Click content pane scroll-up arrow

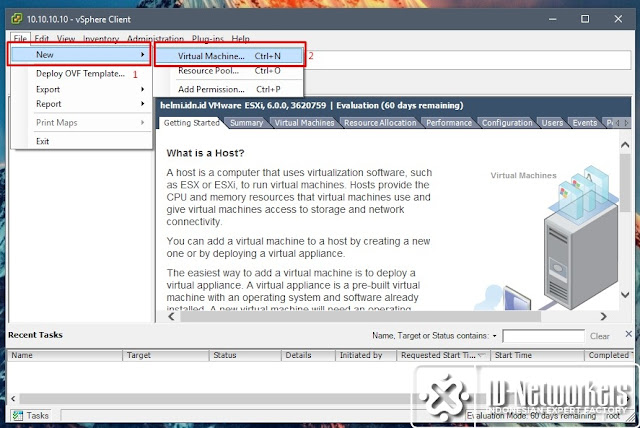pyautogui.click(x=624, y=145)
